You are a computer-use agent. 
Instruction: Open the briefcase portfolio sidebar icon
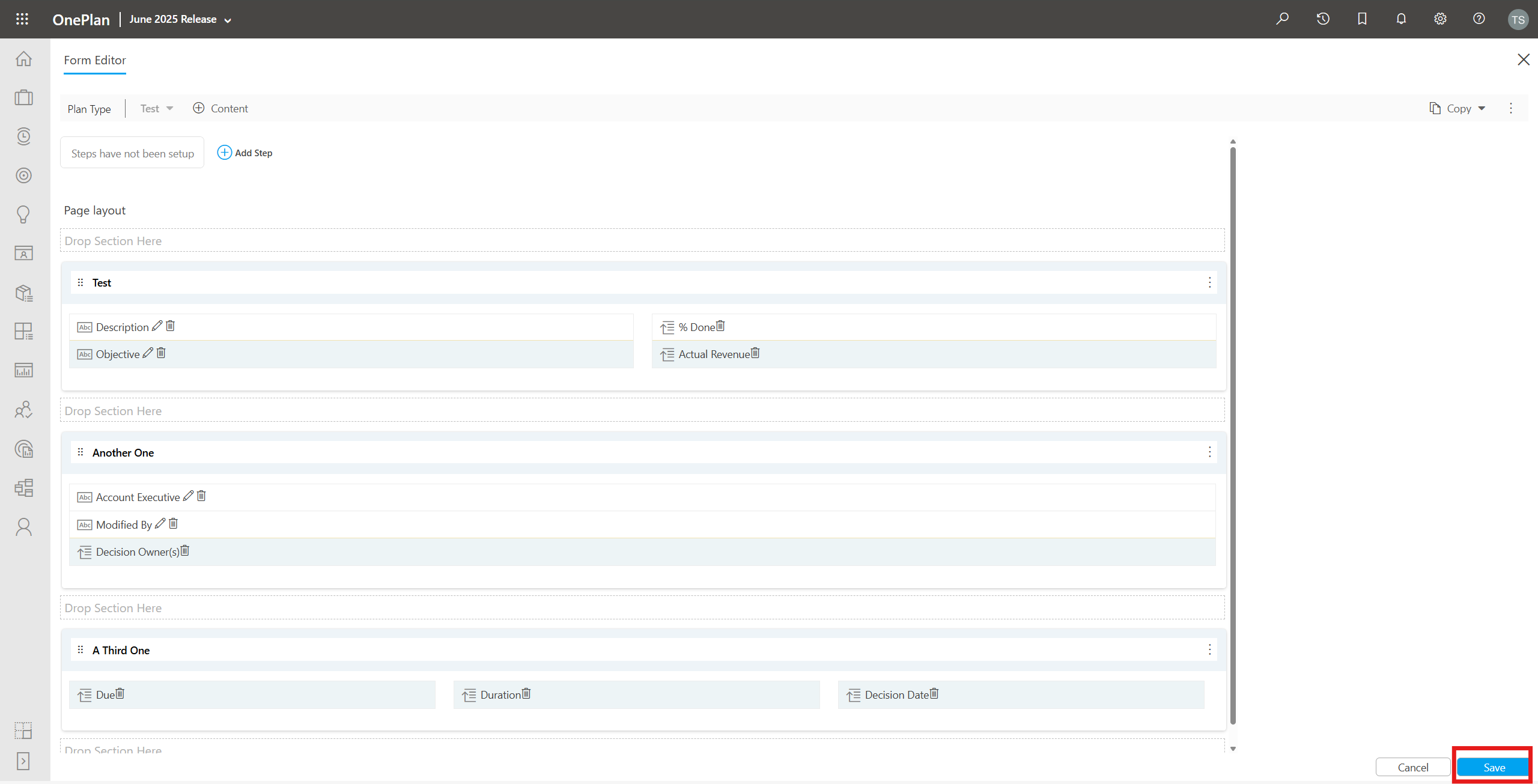pos(24,97)
